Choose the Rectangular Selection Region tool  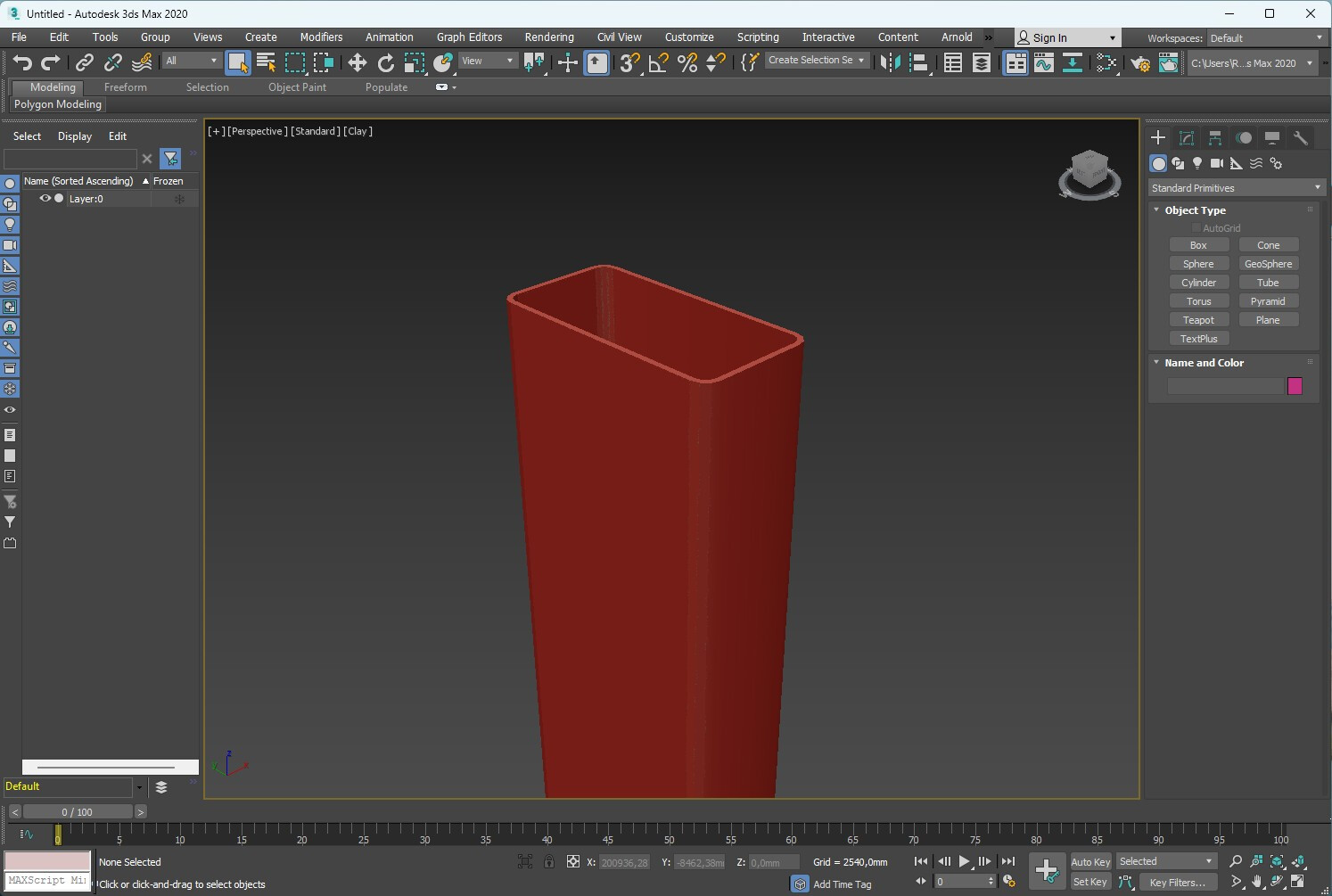pyautogui.click(x=295, y=62)
